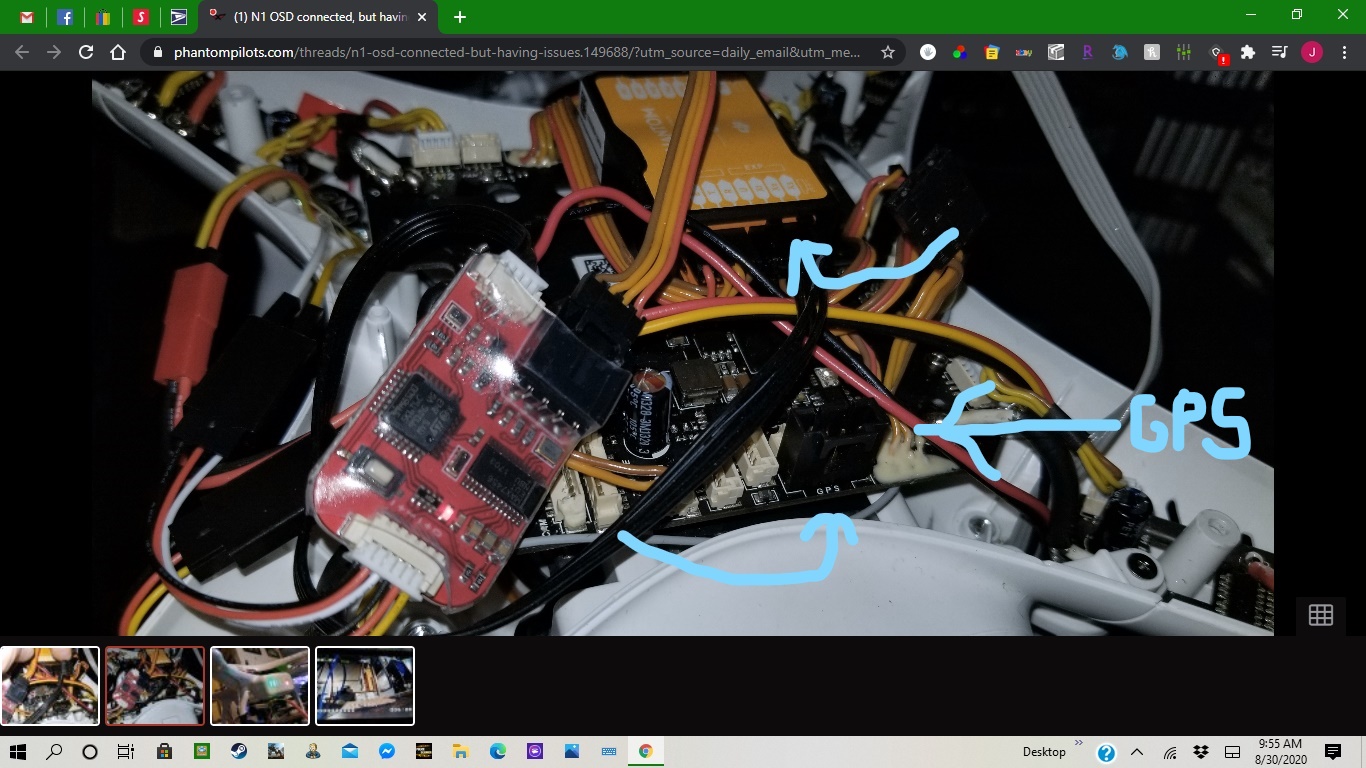The width and height of the screenshot is (1366, 768).
Task: Open the clock showing 9:55 AM
Action: [x=1280, y=752]
